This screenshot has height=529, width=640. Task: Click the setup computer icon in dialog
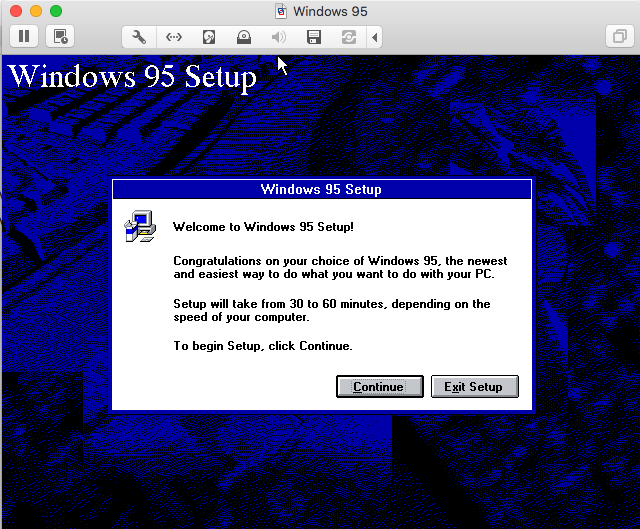pyautogui.click(x=139, y=227)
